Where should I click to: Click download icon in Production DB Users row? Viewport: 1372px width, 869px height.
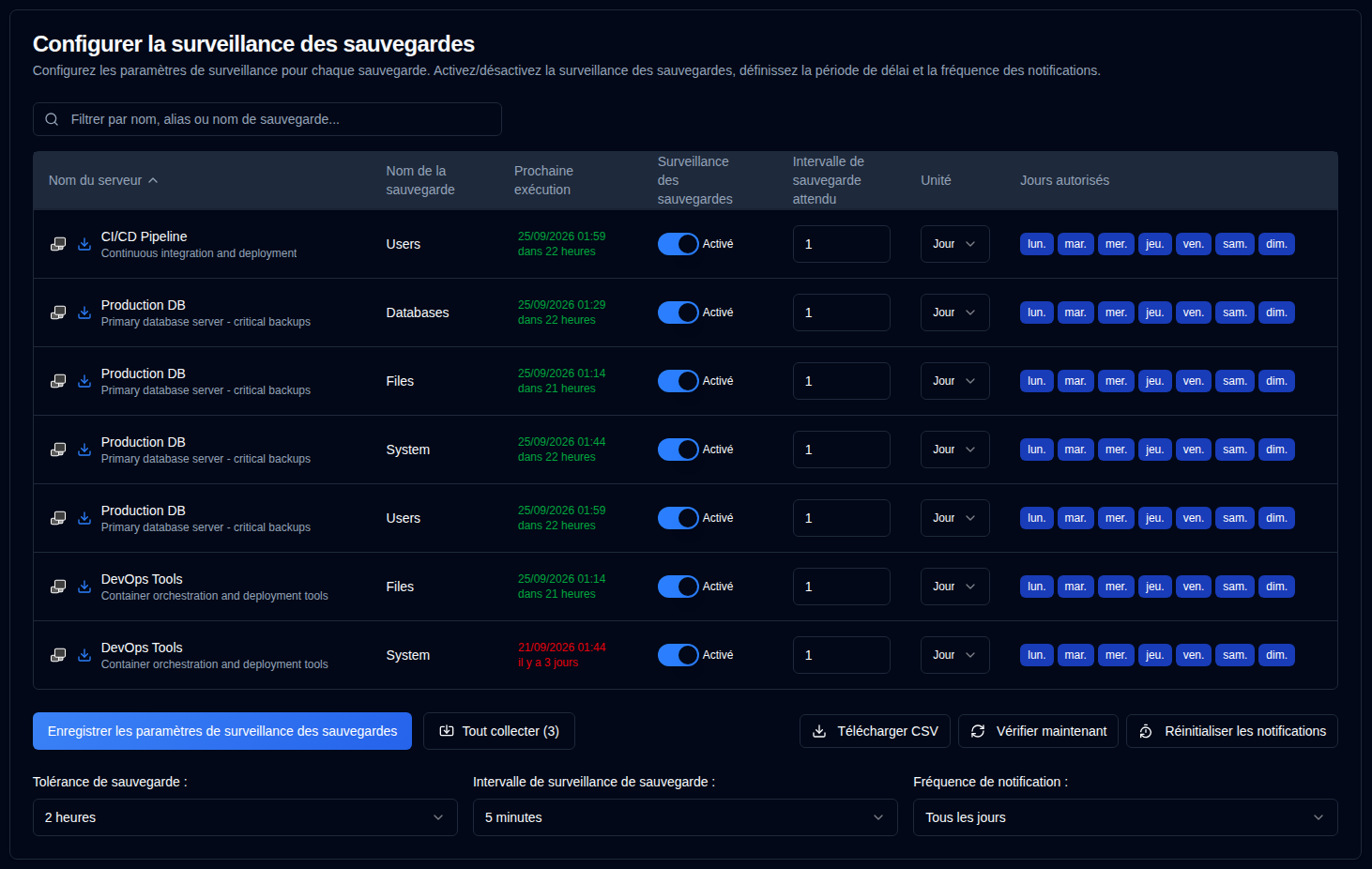[x=84, y=518]
